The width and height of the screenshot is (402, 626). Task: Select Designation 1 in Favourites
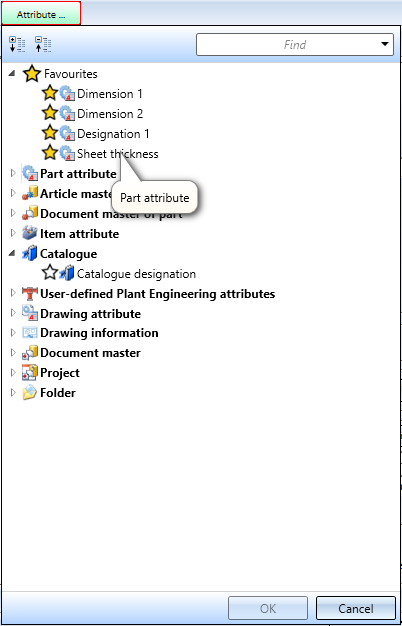113,134
